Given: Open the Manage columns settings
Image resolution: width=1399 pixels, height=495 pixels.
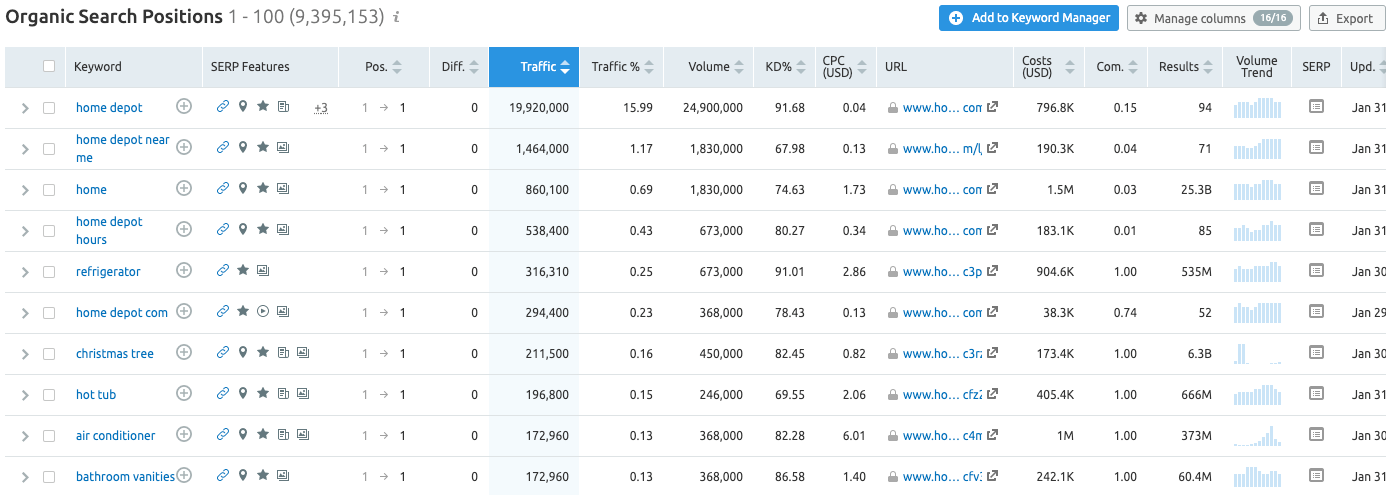Looking at the screenshot, I should (1213, 18).
